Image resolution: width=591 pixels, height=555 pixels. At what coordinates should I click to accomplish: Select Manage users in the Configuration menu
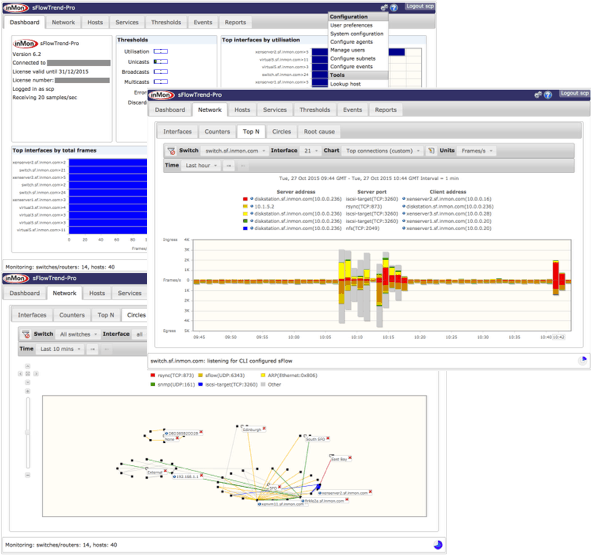coord(347,50)
